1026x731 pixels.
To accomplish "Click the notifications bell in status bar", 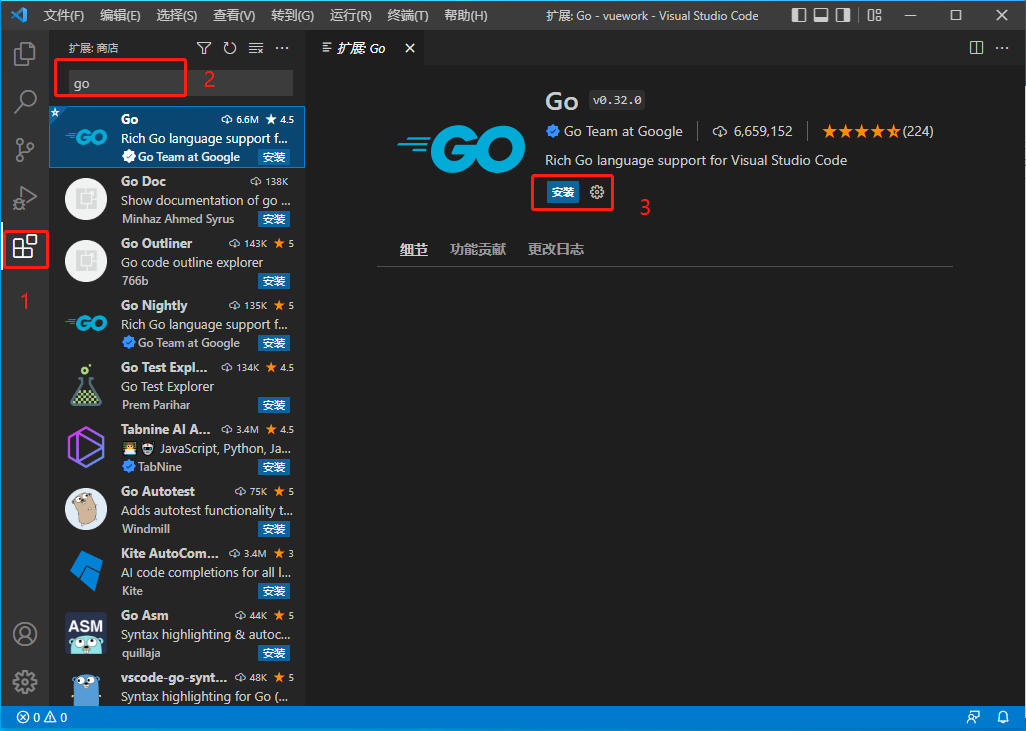I will click(1003, 717).
